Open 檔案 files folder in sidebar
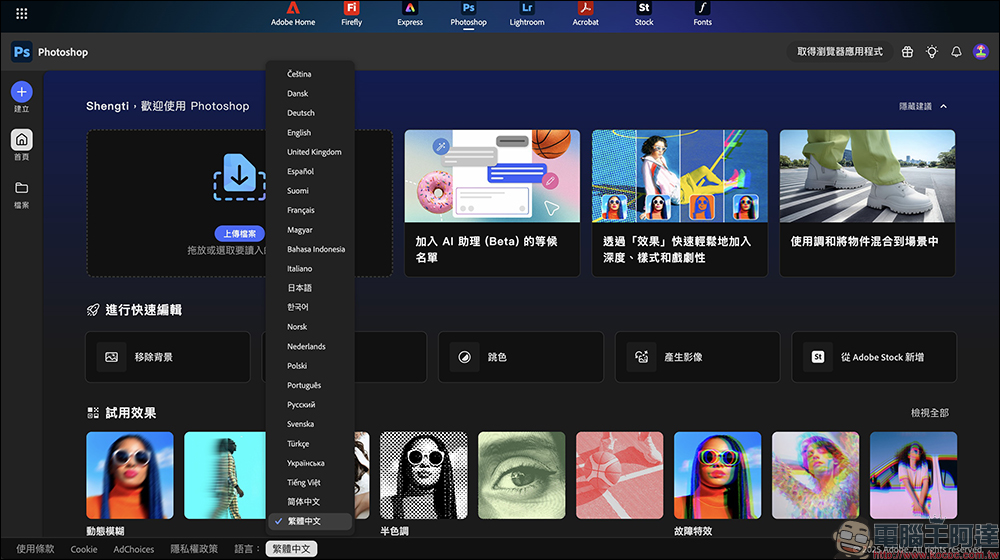The width and height of the screenshot is (1000, 560). 22,195
